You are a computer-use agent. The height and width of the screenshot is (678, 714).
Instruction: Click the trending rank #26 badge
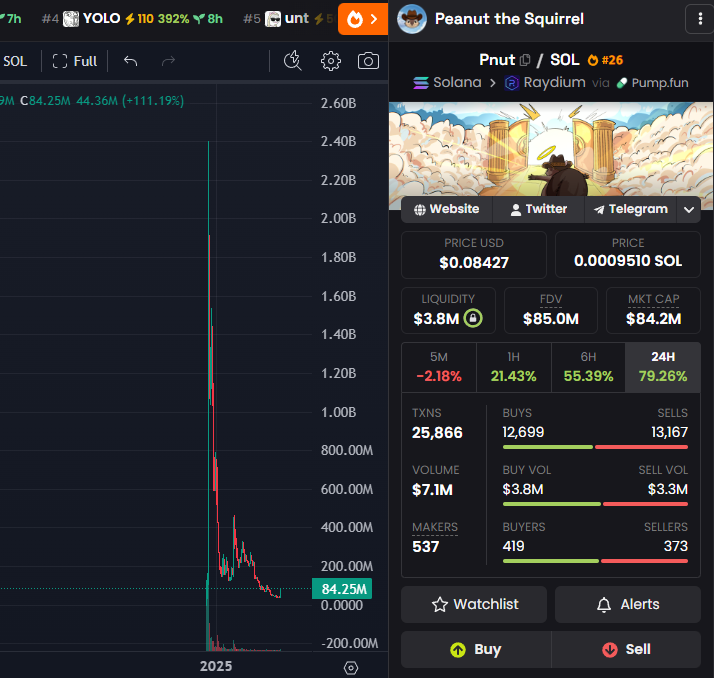tap(605, 60)
